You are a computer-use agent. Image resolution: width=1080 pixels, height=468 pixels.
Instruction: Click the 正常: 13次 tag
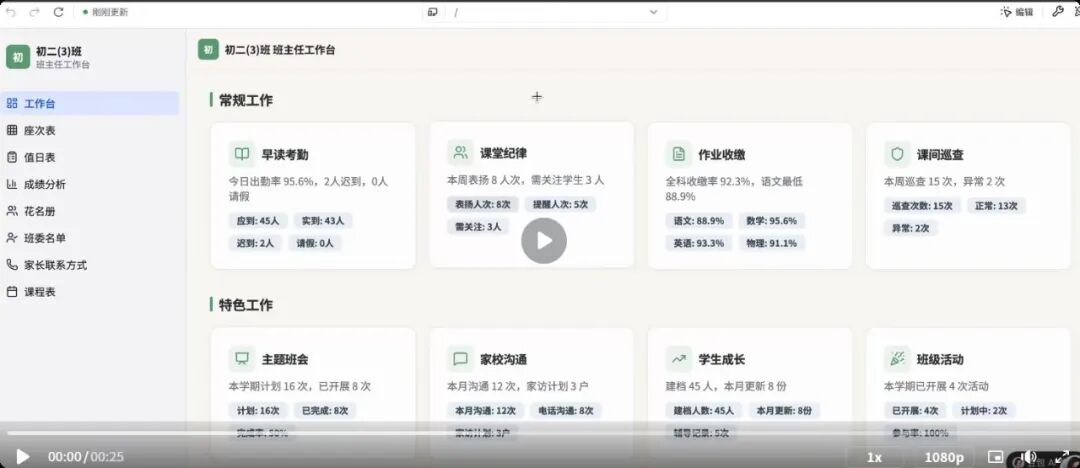click(x=996, y=206)
